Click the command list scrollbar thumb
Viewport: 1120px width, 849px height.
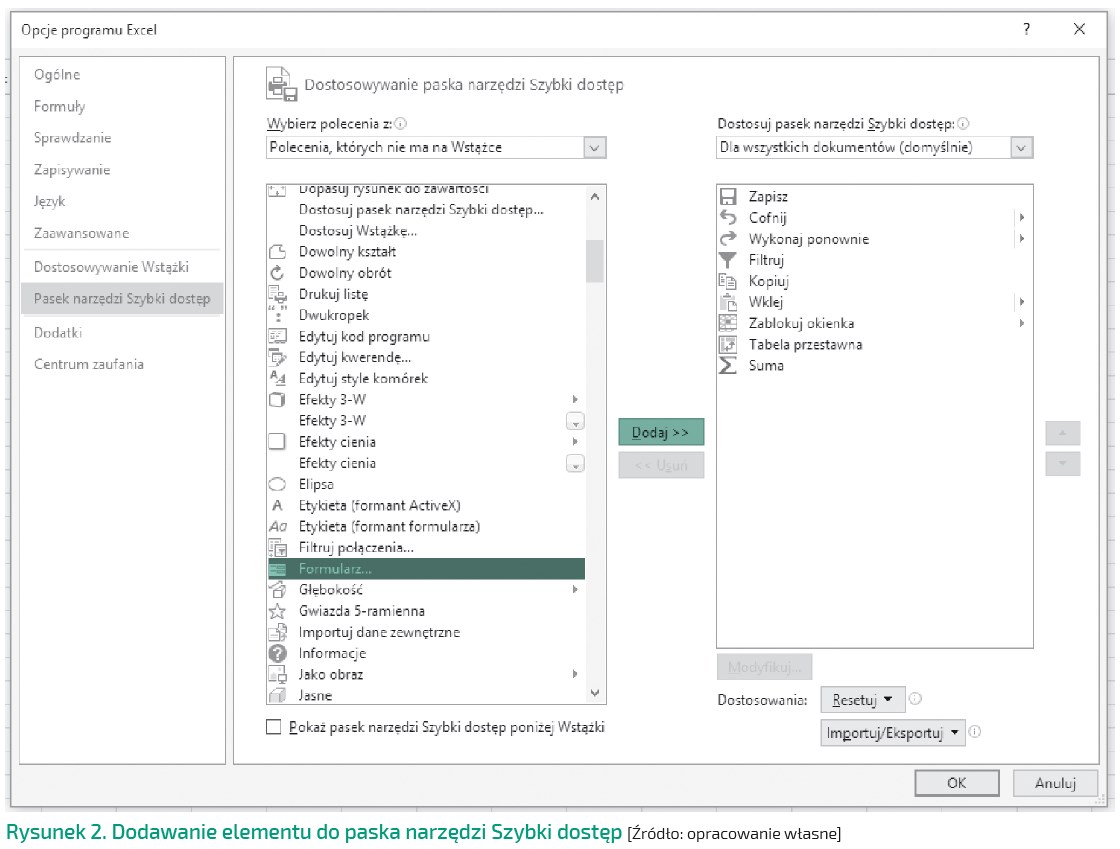(595, 261)
